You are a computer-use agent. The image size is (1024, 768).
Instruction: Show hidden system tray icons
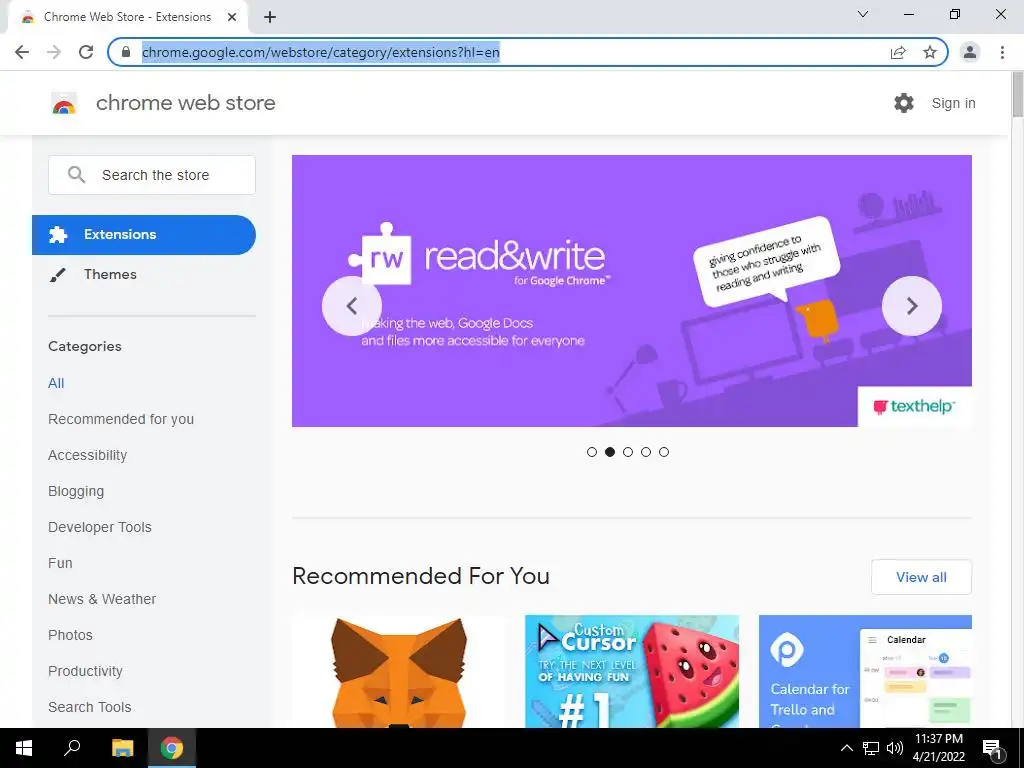pos(846,748)
